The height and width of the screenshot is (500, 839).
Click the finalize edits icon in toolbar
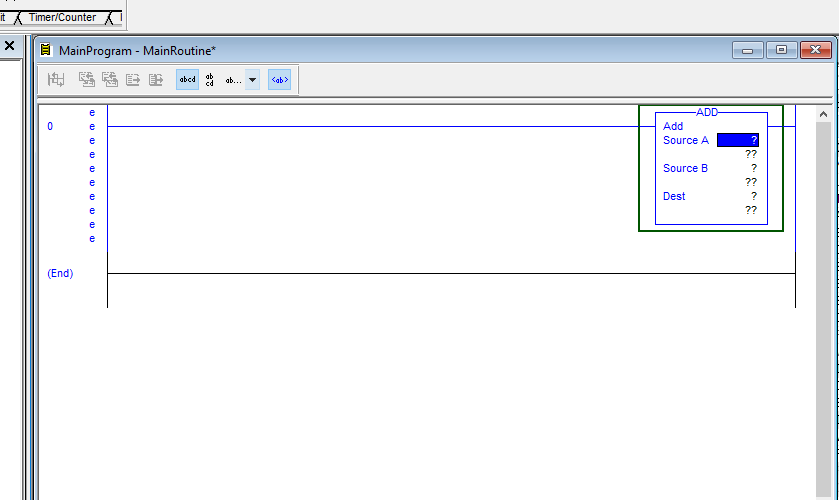[156, 80]
